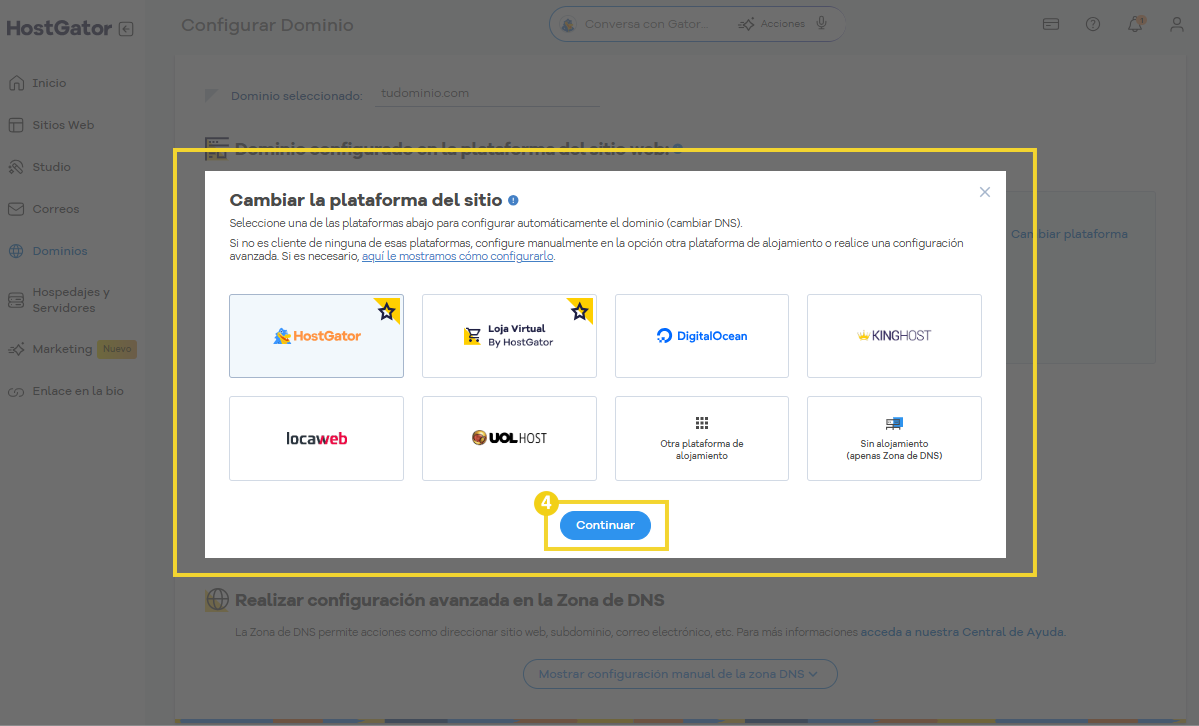Screen dimensions: 1199x726
Task: Open Enlace en la bio menu item
Action: [x=78, y=391]
